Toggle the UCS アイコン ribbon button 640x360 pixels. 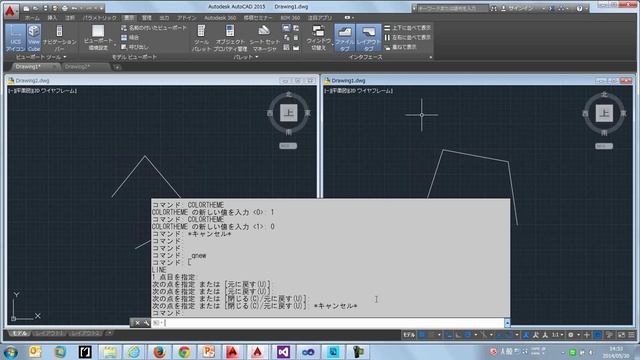click(x=16, y=38)
